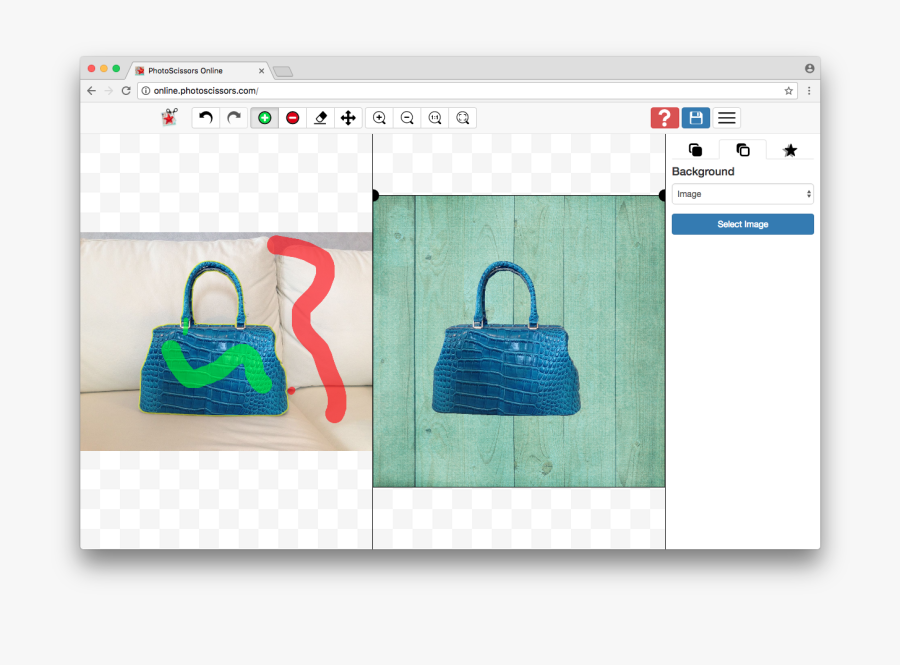Open the hamburger menu
The width and height of the screenshot is (900, 665).
pos(726,117)
